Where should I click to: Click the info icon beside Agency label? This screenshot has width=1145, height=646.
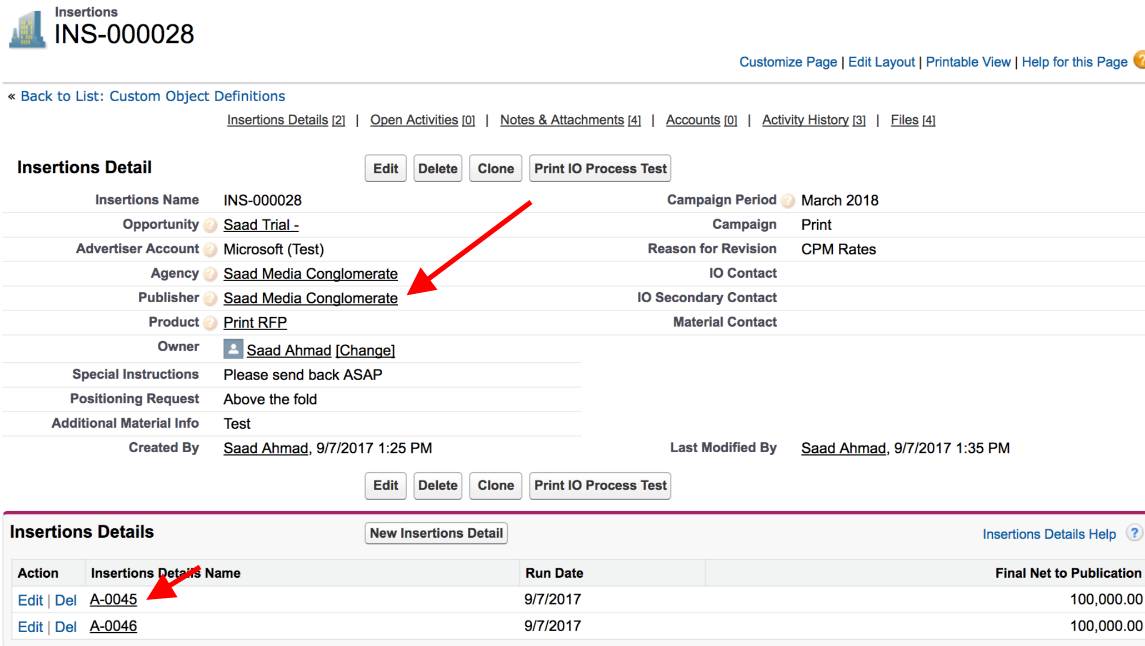click(x=210, y=274)
